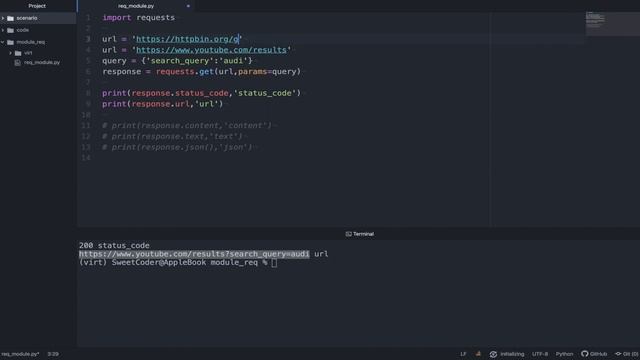The image size is (640, 360).
Task: Switch to the Project panel tab
Action: [37, 6]
